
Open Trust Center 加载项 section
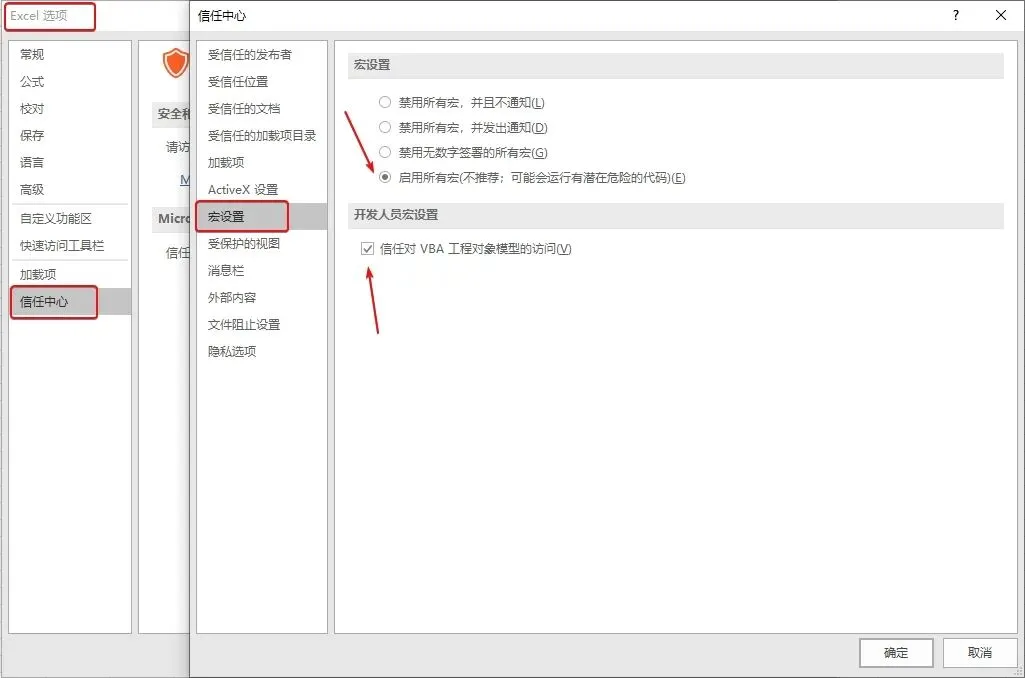pyautogui.click(x=261, y=162)
